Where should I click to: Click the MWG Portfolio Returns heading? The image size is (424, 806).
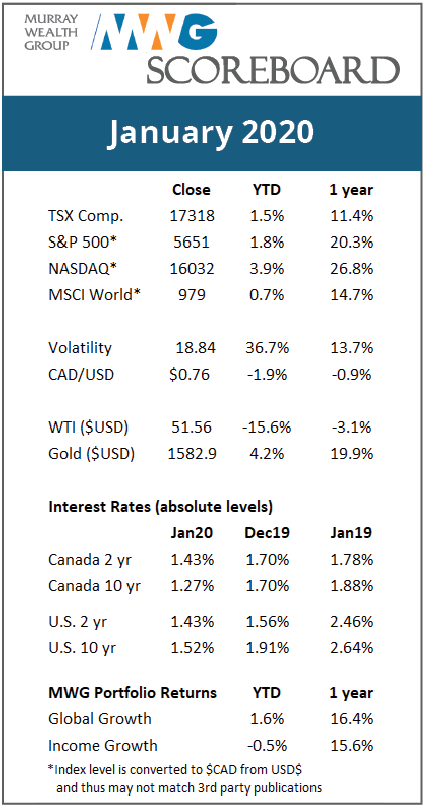pyautogui.click(x=133, y=693)
